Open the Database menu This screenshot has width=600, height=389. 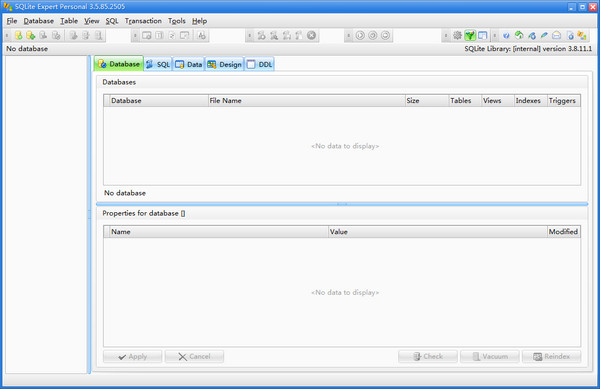coord(39,21)
